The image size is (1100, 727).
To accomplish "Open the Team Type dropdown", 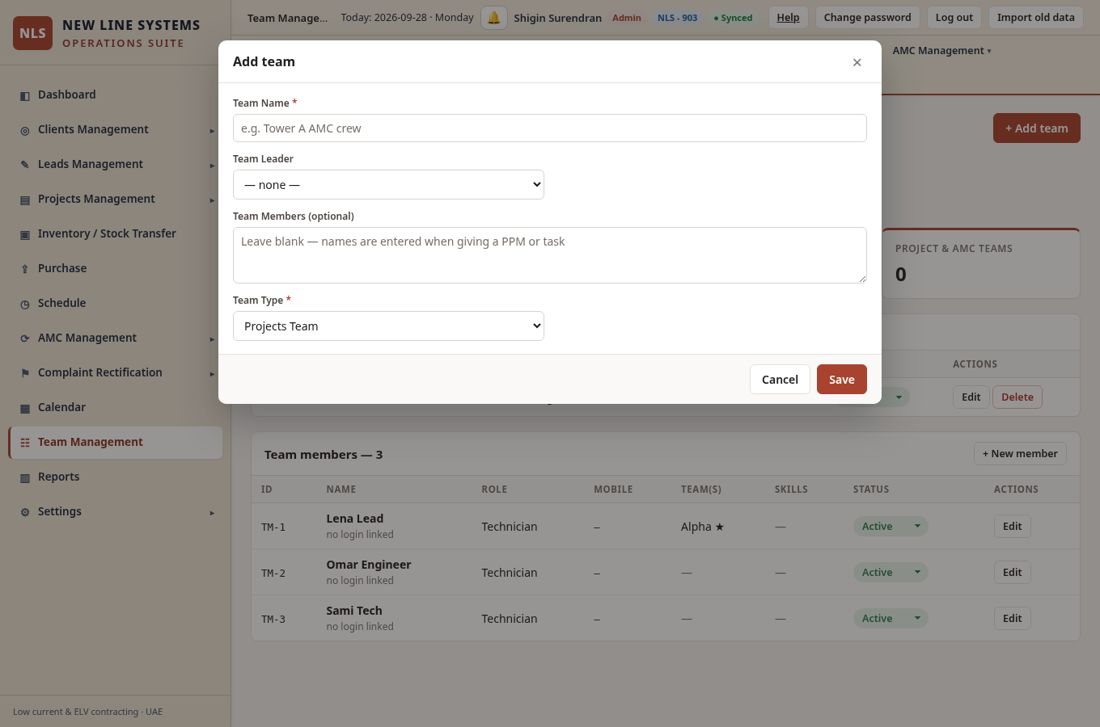I will click(x=388, y=326).
